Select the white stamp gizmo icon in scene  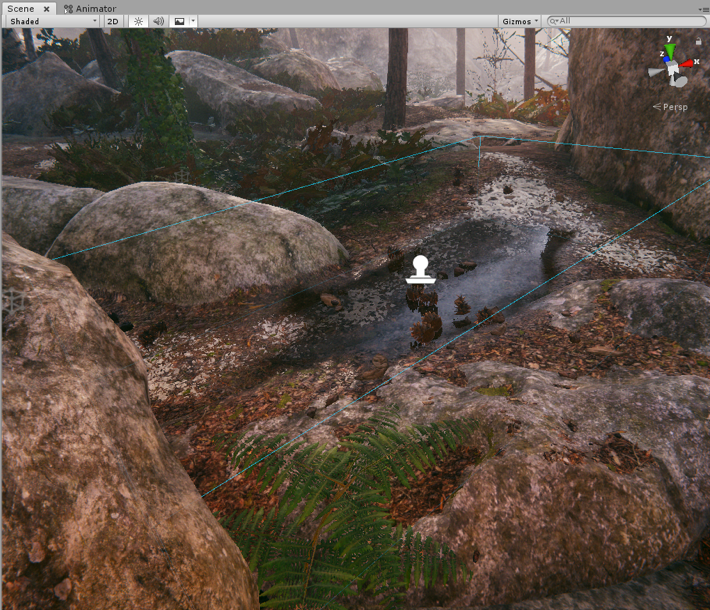click(x=421, y=270)
